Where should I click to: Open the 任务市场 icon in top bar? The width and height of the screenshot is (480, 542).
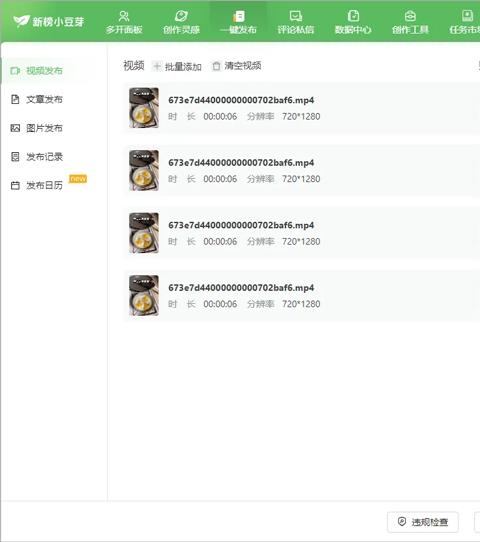467,16
